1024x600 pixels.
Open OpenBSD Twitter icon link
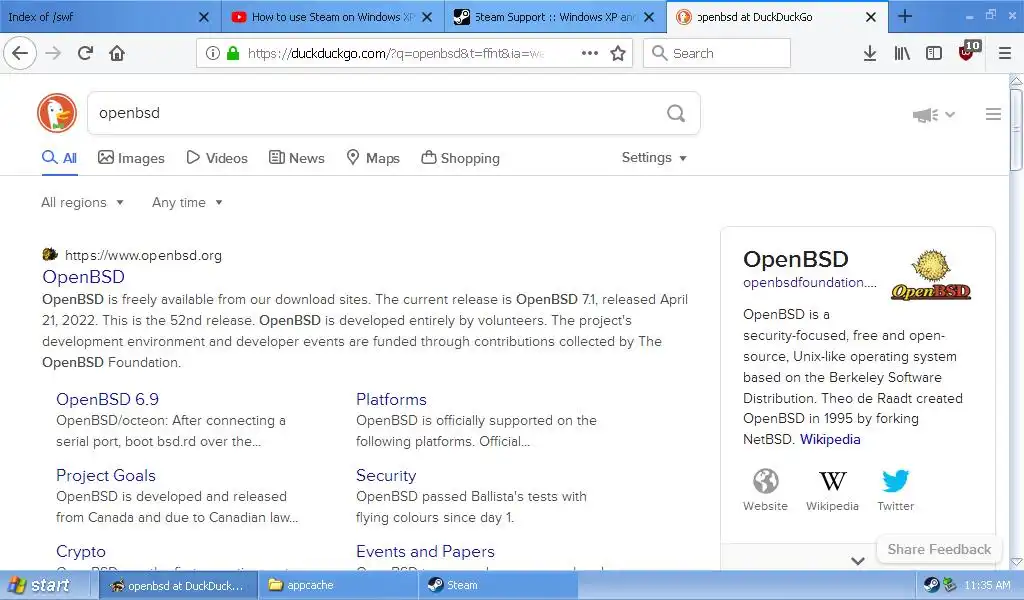click(895, 490)
